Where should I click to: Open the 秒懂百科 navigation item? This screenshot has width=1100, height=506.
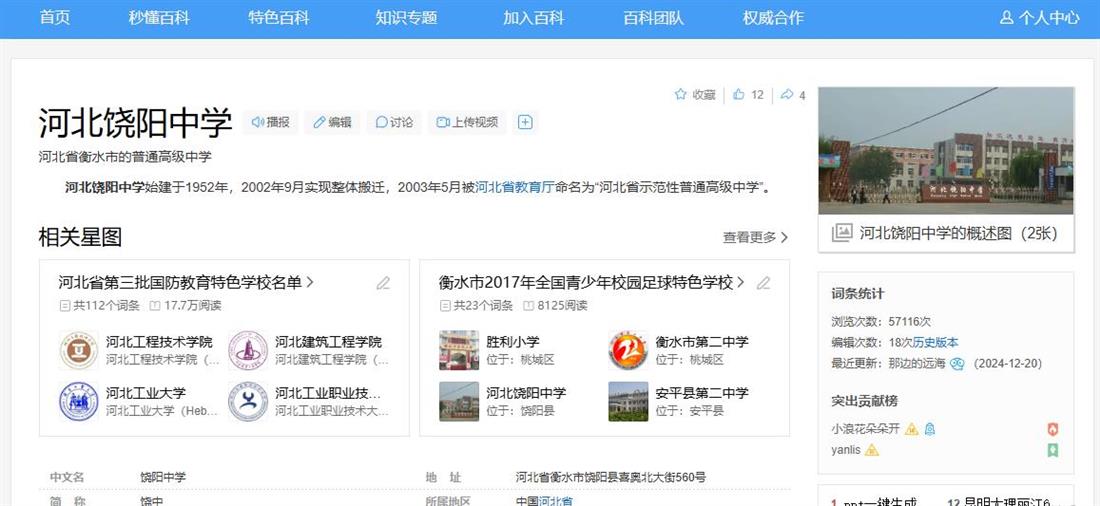[x=159, y=18]
